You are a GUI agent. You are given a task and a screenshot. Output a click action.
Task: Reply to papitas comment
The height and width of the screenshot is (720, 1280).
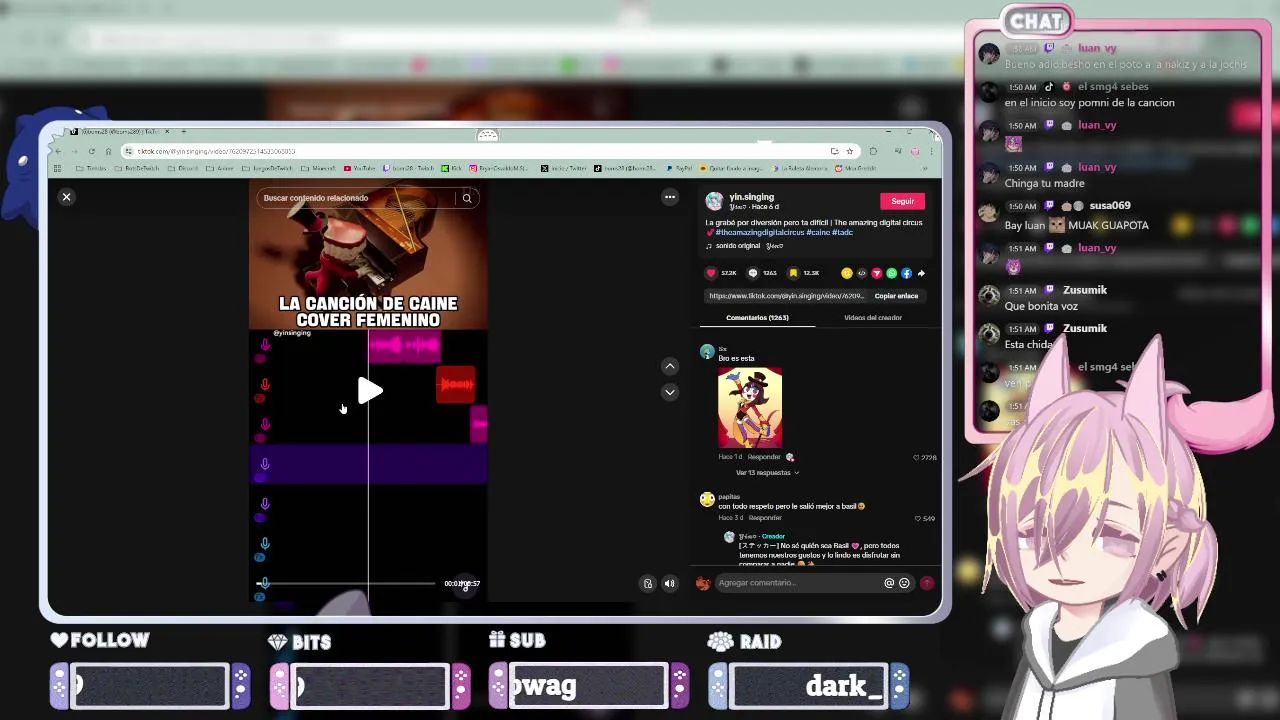(765, 518)
